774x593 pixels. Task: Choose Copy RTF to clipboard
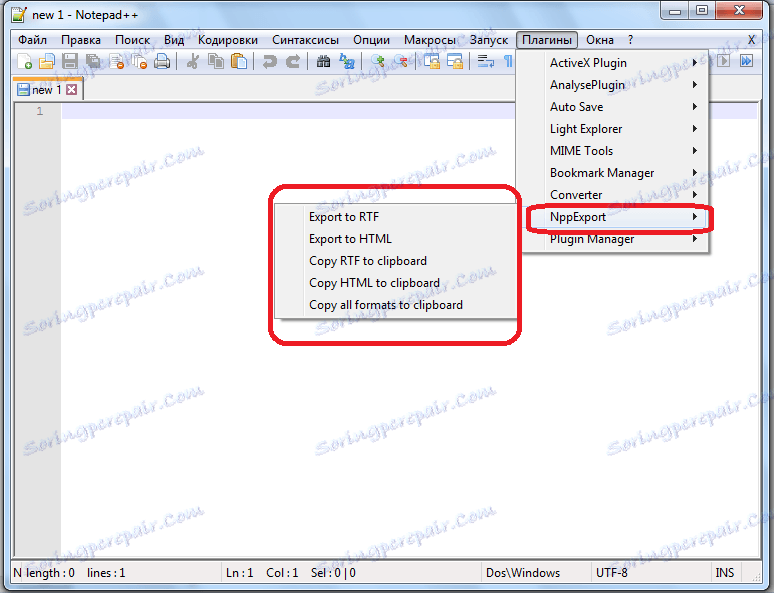(395, 261)
